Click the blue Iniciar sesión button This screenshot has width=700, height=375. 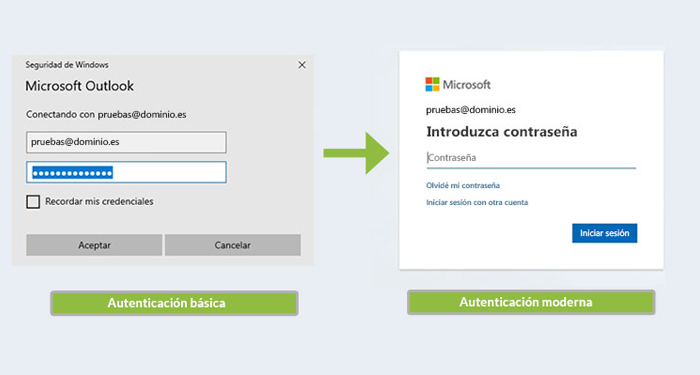pos(604,233)
